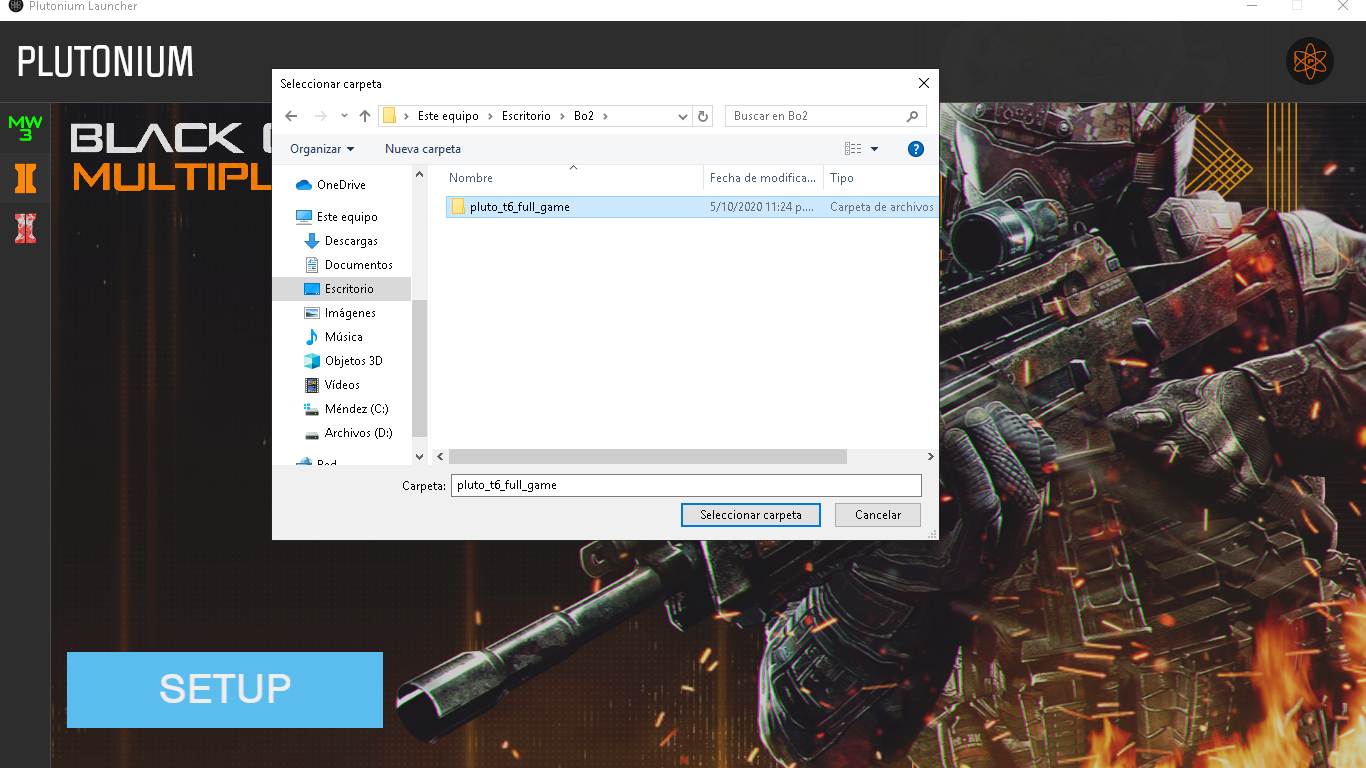Viewport: 1366px width, 768px height.
Task: Open Méndez (C:) drive in sidebar
Action: click(x=356, y=409)
